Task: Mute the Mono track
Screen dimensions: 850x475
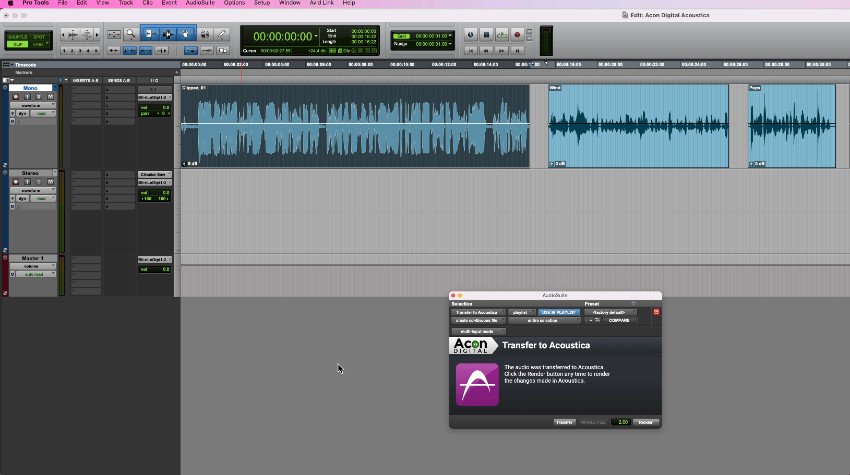Action: 50,97
